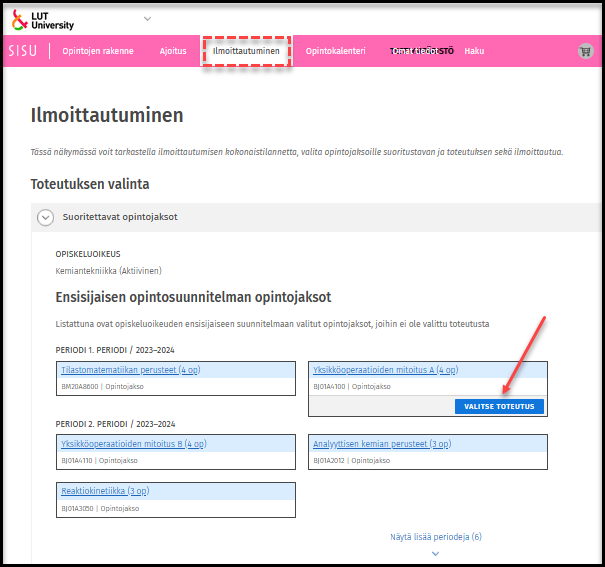Open the Haku search tab
The width and height of the screenshot is (605, 567).
pyautogui.click(x=474, y=51)
